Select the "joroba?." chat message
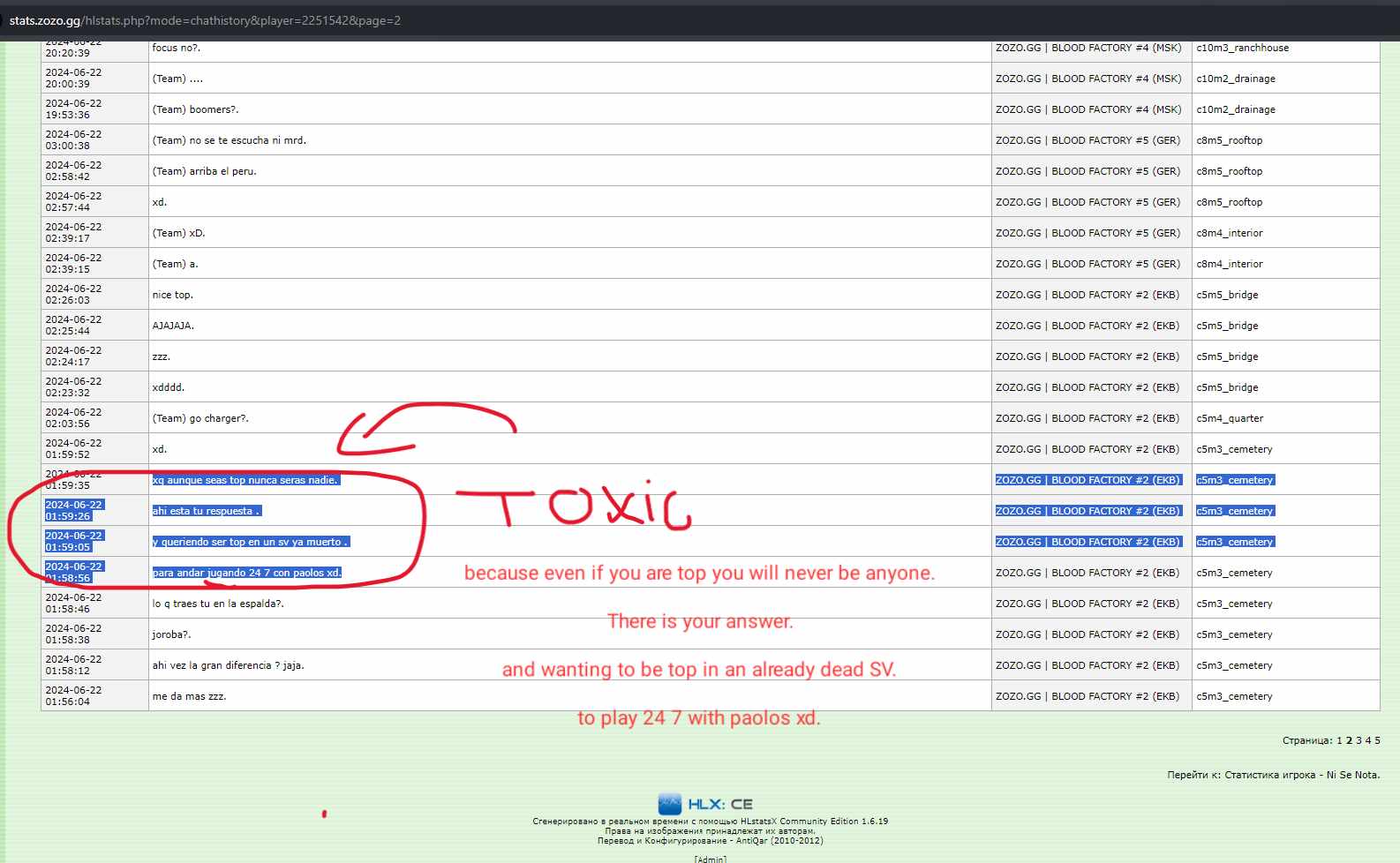 tap(171, 634)
